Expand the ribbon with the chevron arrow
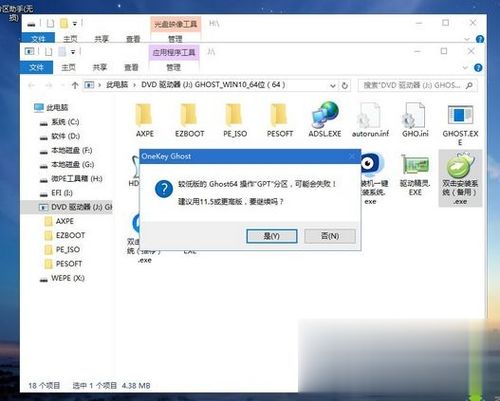500x401 pixels. point(465,68)
